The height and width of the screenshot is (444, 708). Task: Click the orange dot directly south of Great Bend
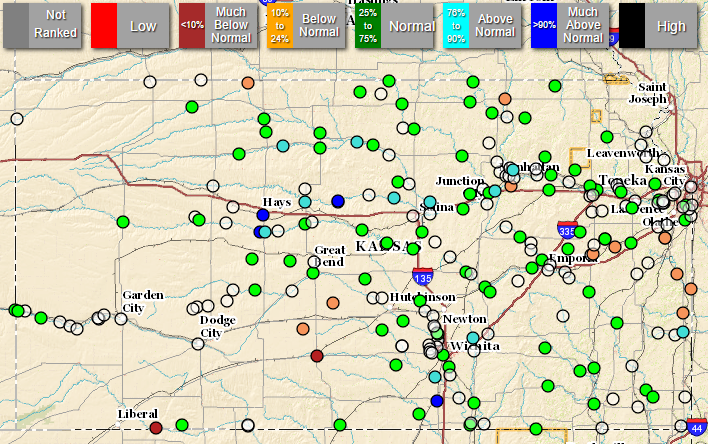coord(333,303)
